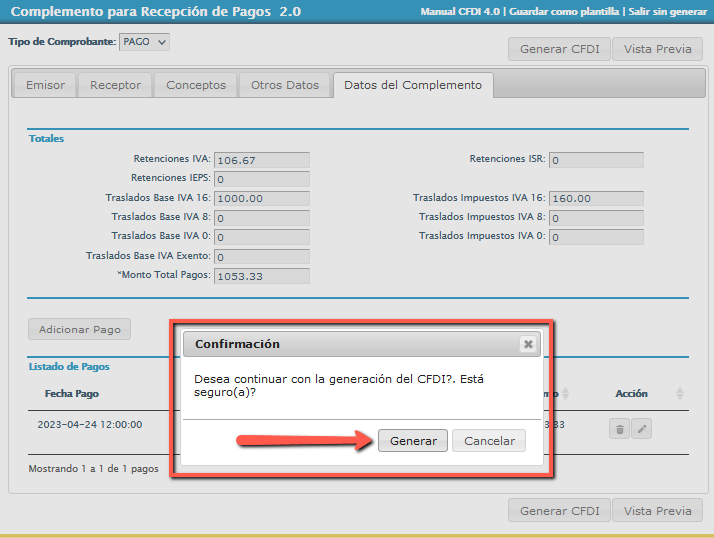Screen dimensions: 714x538
Task: Select the Datos del Complemento tab
Action: coord(412,85)
